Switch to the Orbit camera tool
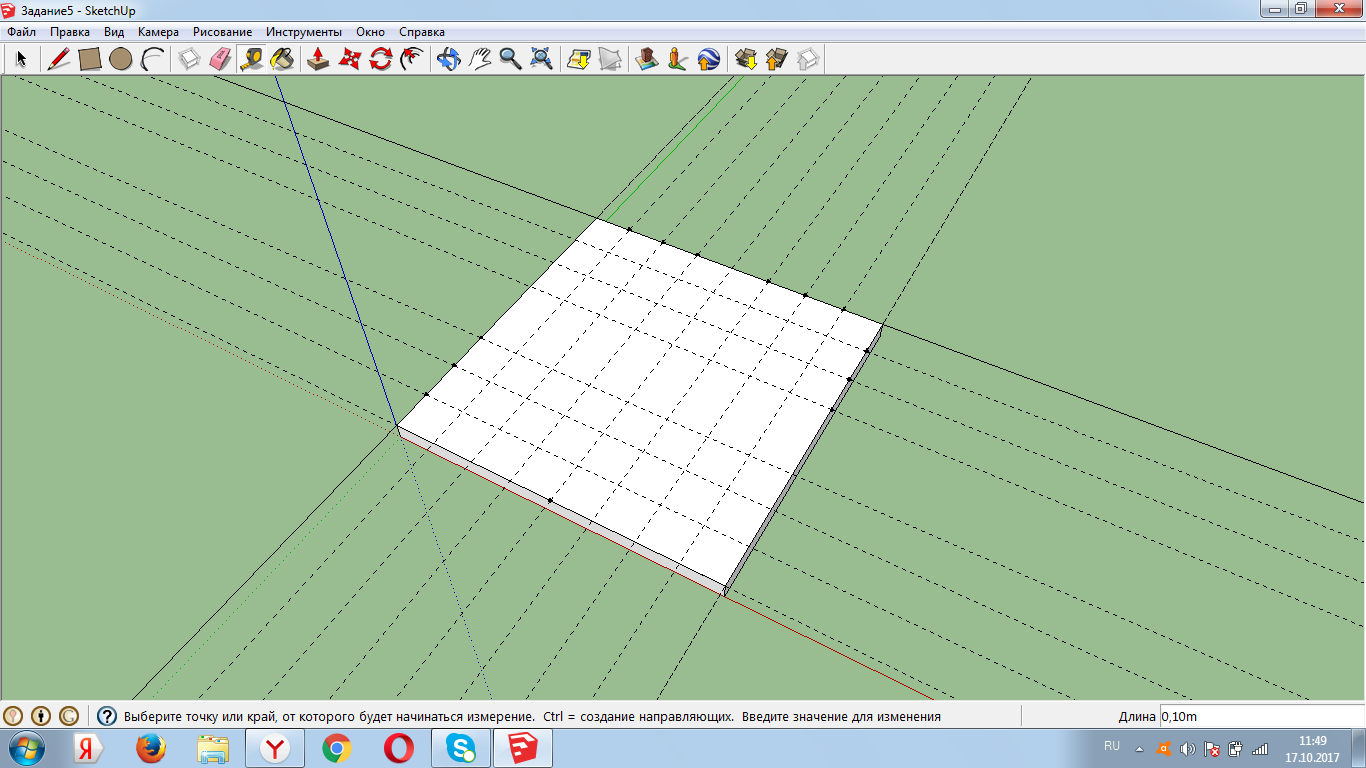Image resolution: width=1366 pixels, height=768 pixels. click(x=449, y=59)
